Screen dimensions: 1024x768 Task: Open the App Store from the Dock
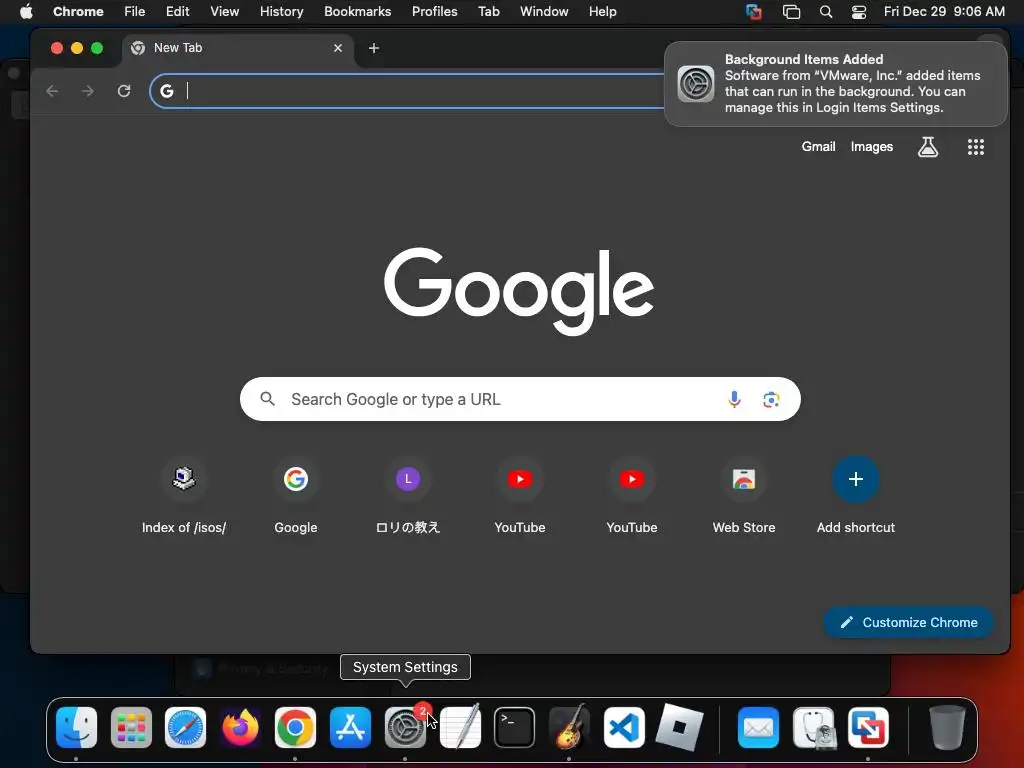tap(350, 727)
